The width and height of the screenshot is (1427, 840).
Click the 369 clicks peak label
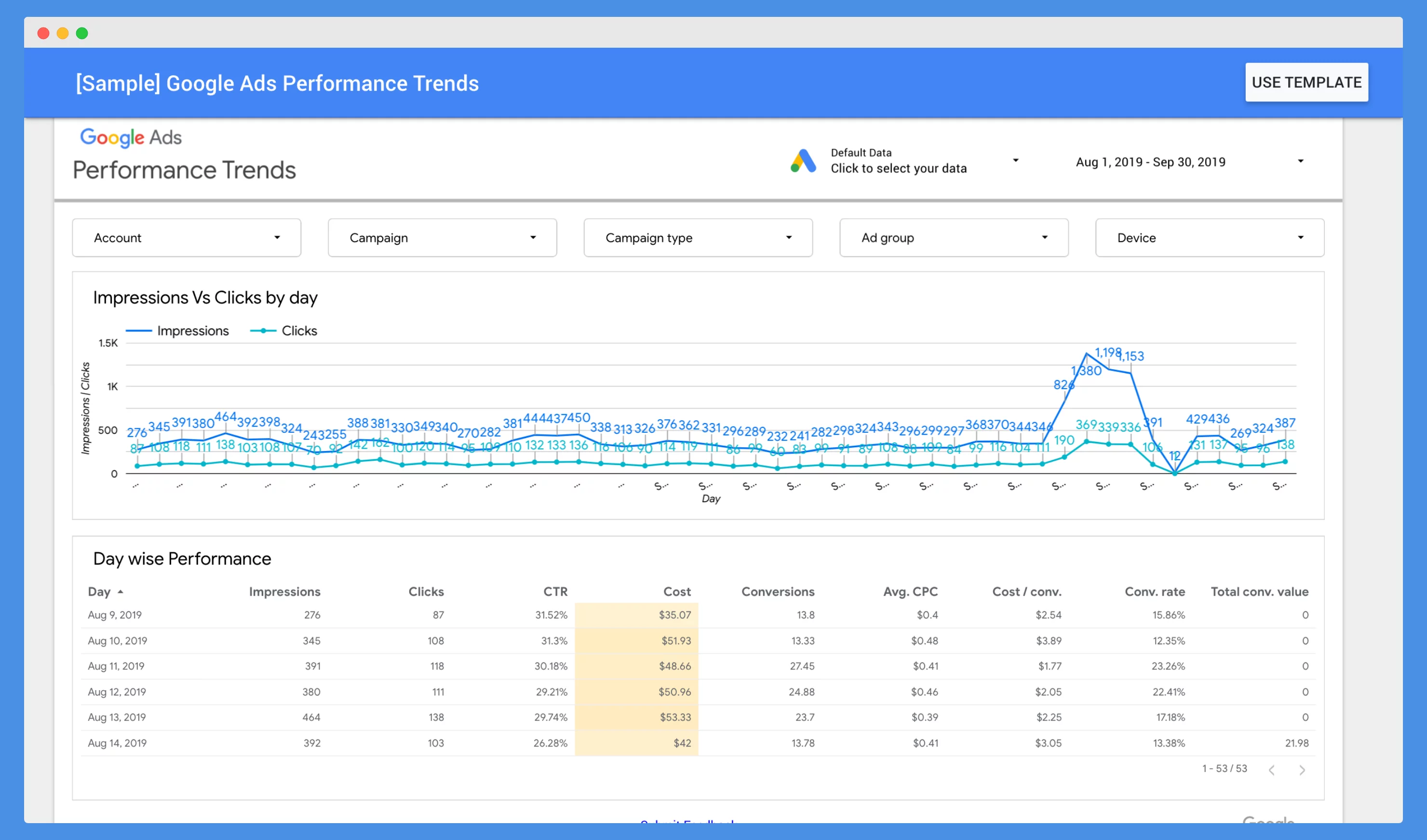tap(1086, 425)
